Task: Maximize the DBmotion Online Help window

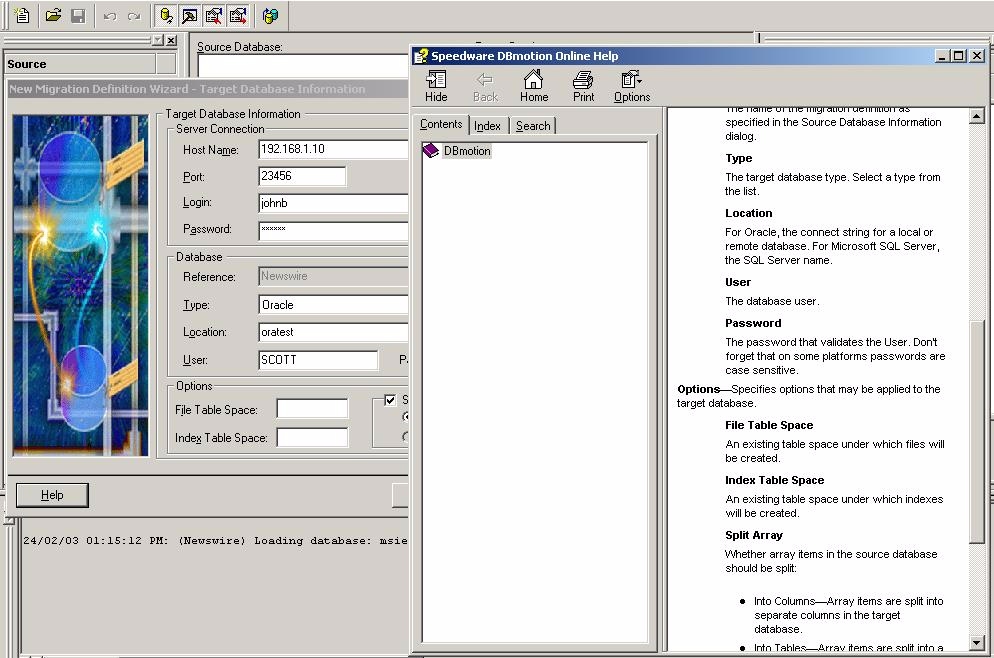Action: (959, 56)
